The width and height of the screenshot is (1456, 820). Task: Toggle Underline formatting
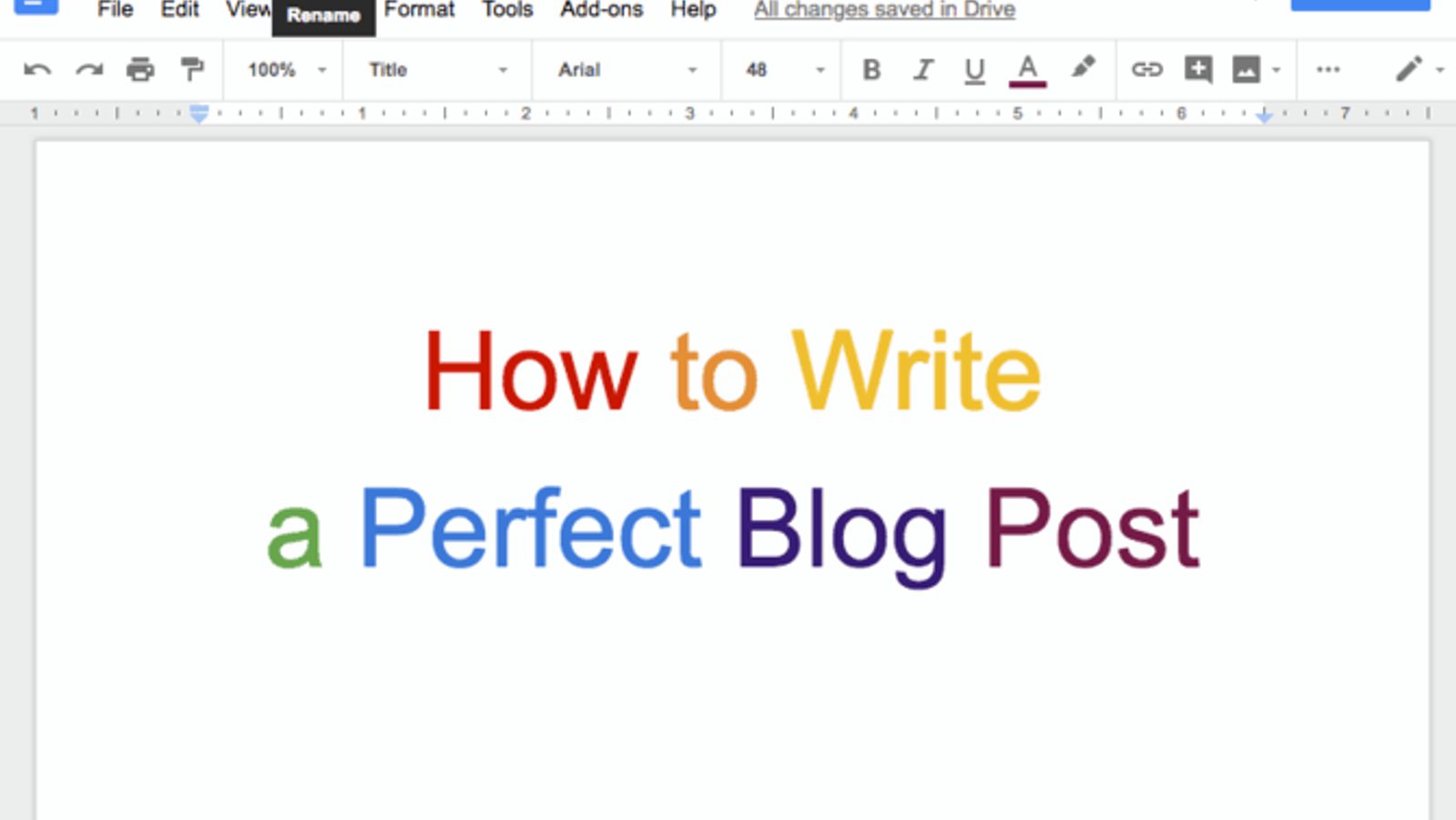(x=974, y=69)
